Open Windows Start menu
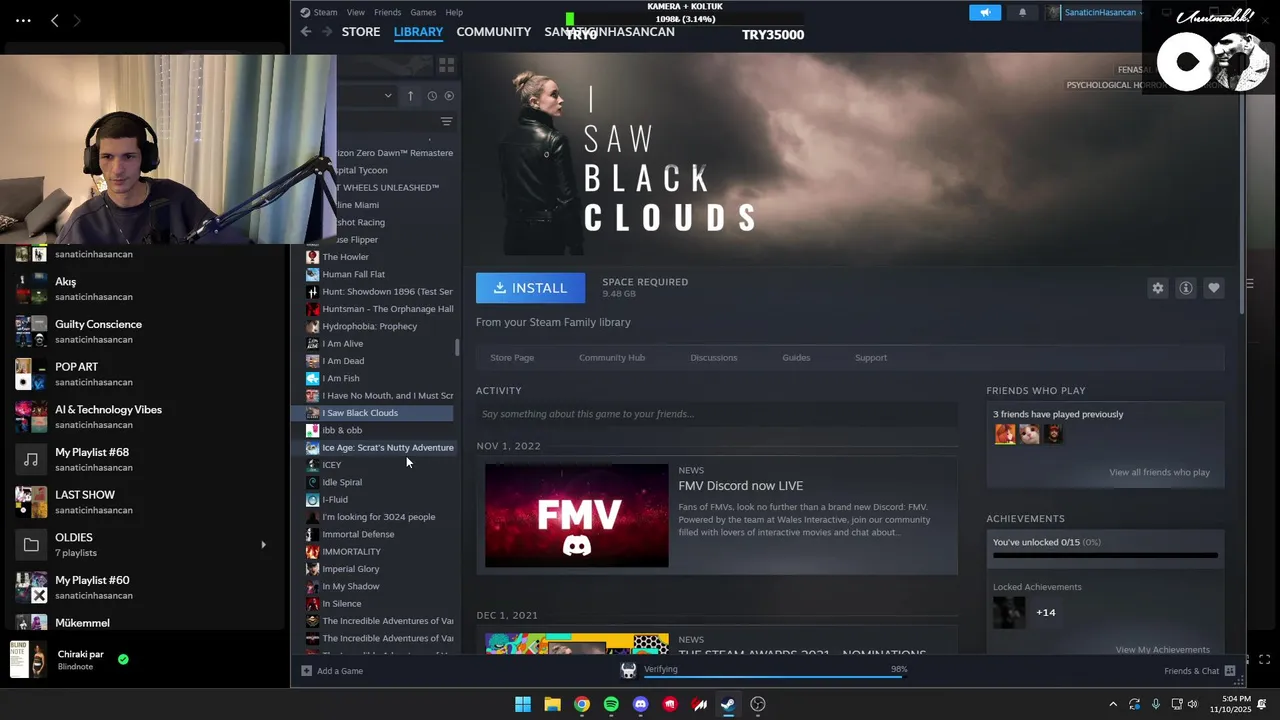 (x=523, y=704)
